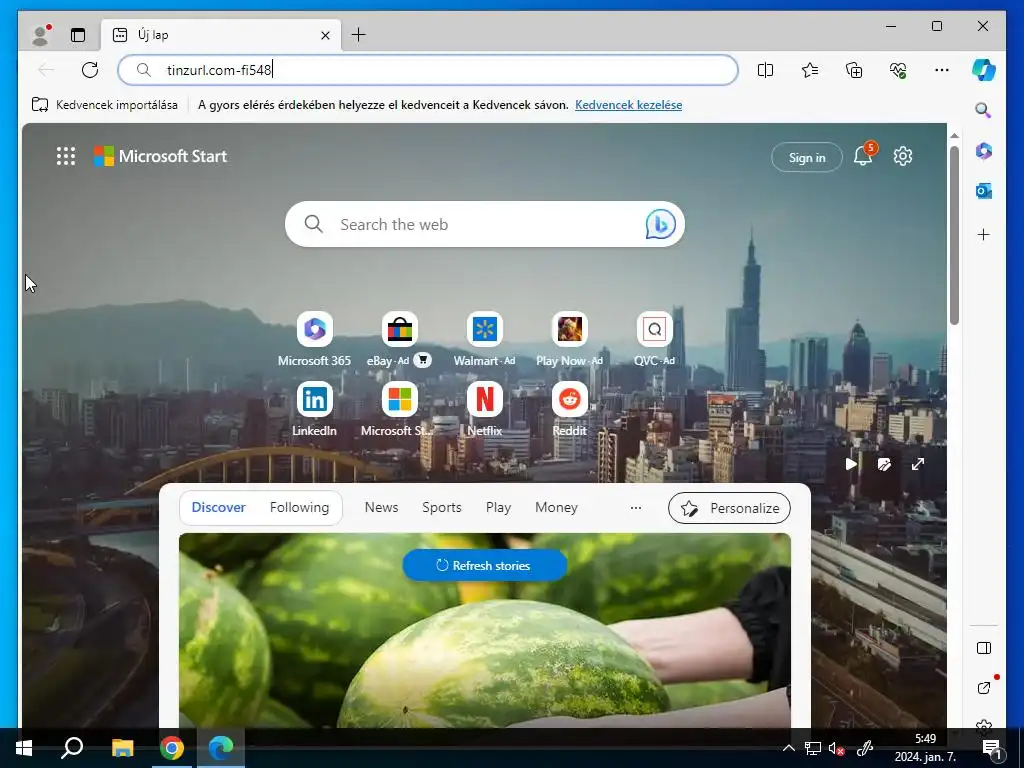Click the Refresh page icon
The height and width of the screenshot is (768, 1024).
click(89, 70)
